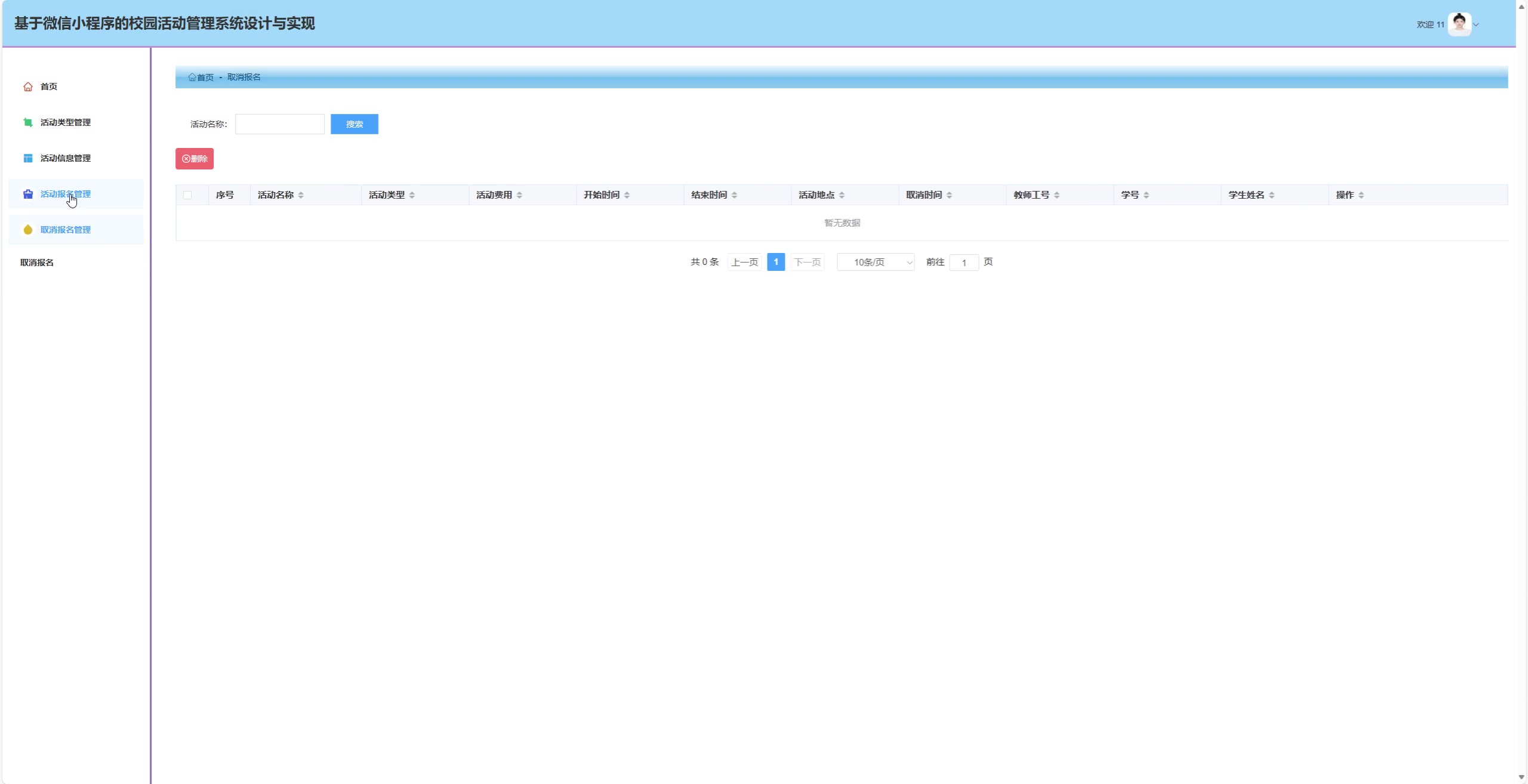Click the breadcrumb home icon
The width and height of the screenshot is (1528, 784).
(192, 77)
